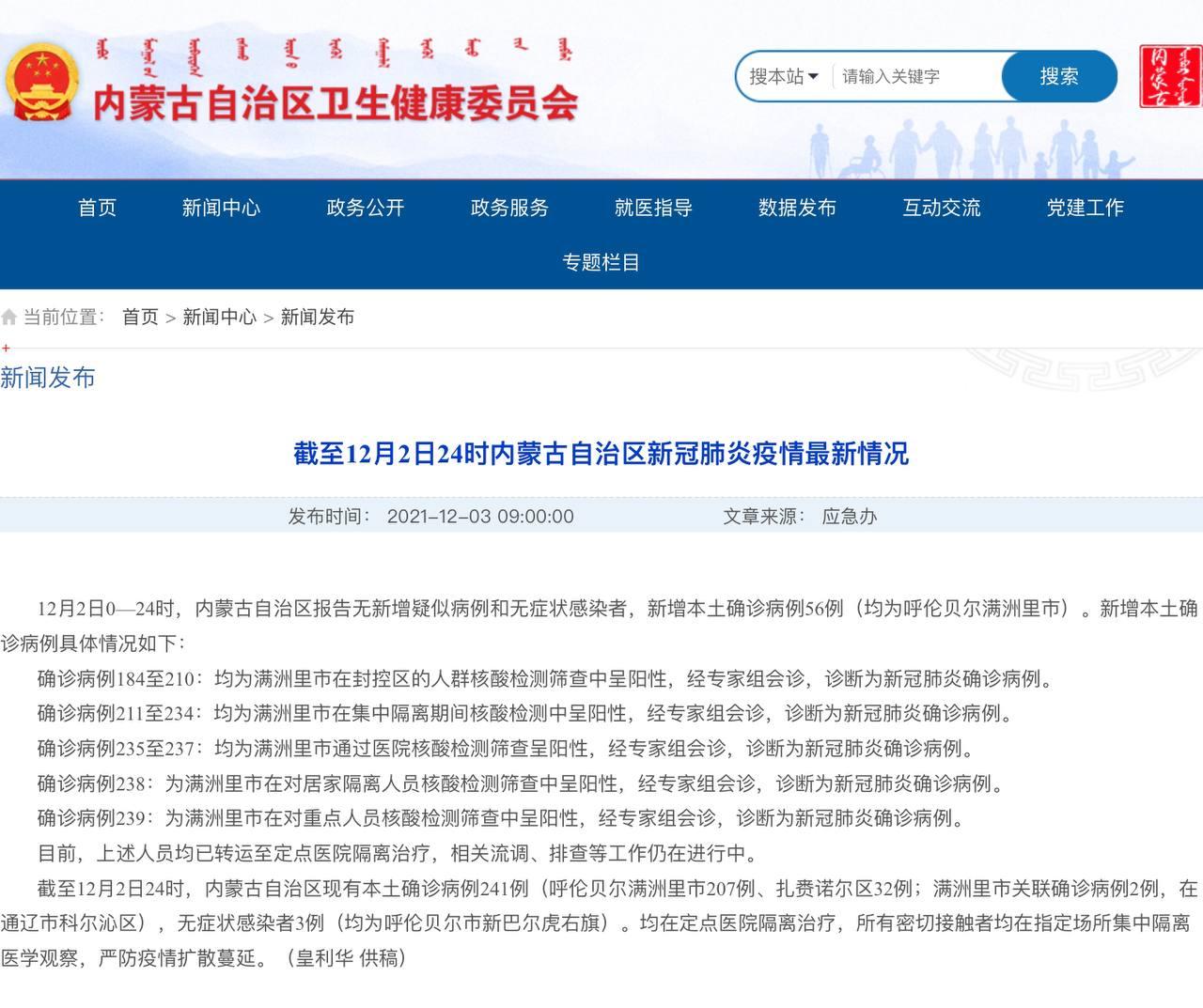This screenshot has width=1203, height=1008.
Task: Open the 专题栏目 navigation menu item
Action: click(x=601, y=262)
